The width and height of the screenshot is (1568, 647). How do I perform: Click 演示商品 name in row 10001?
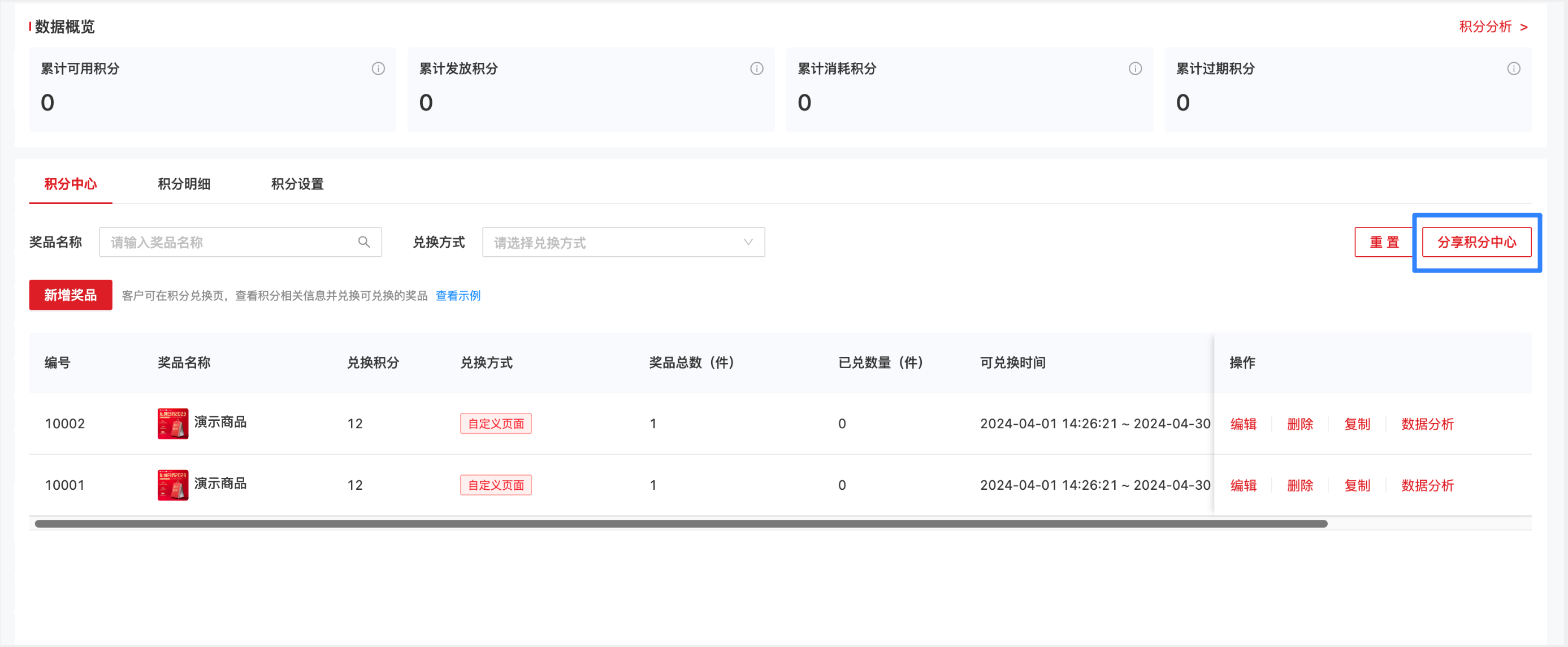220,483
